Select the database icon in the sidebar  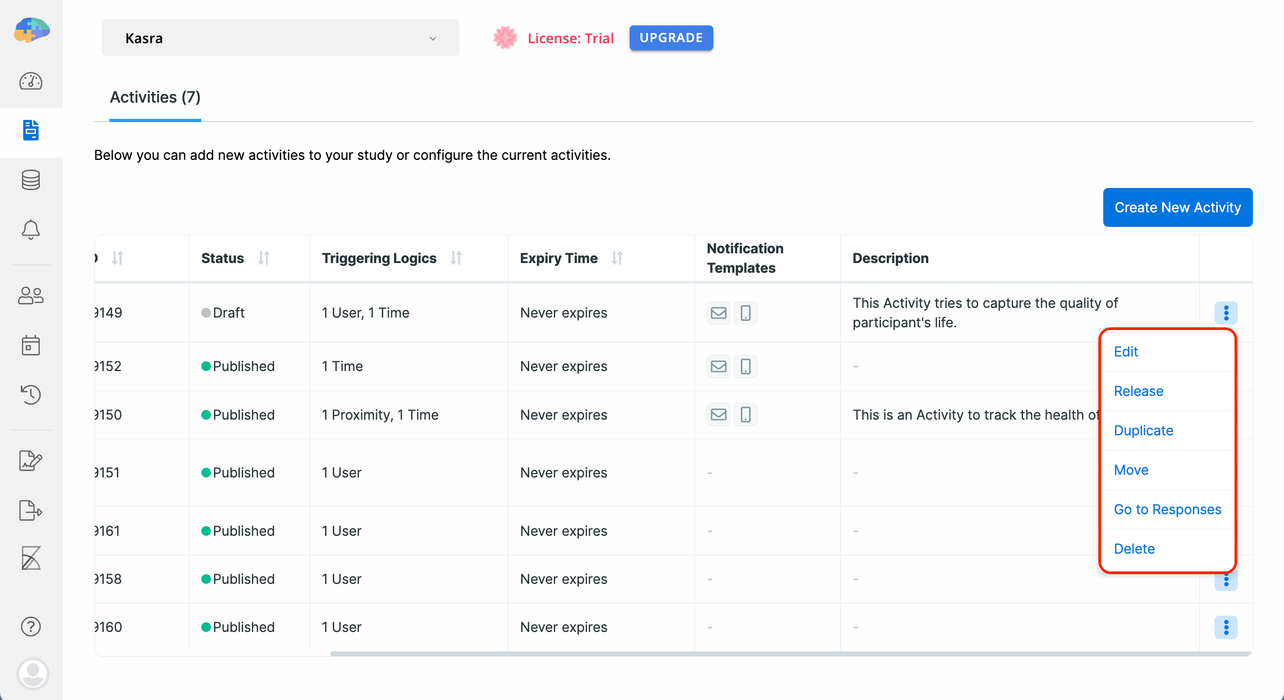31,179
